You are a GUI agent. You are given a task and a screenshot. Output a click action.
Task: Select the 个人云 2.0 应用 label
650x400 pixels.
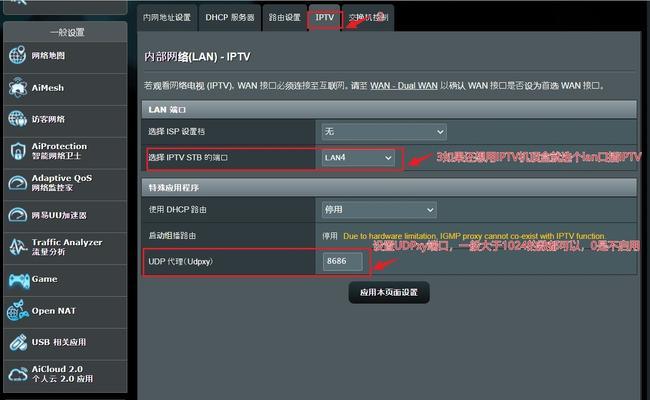(x=62, y=379)
